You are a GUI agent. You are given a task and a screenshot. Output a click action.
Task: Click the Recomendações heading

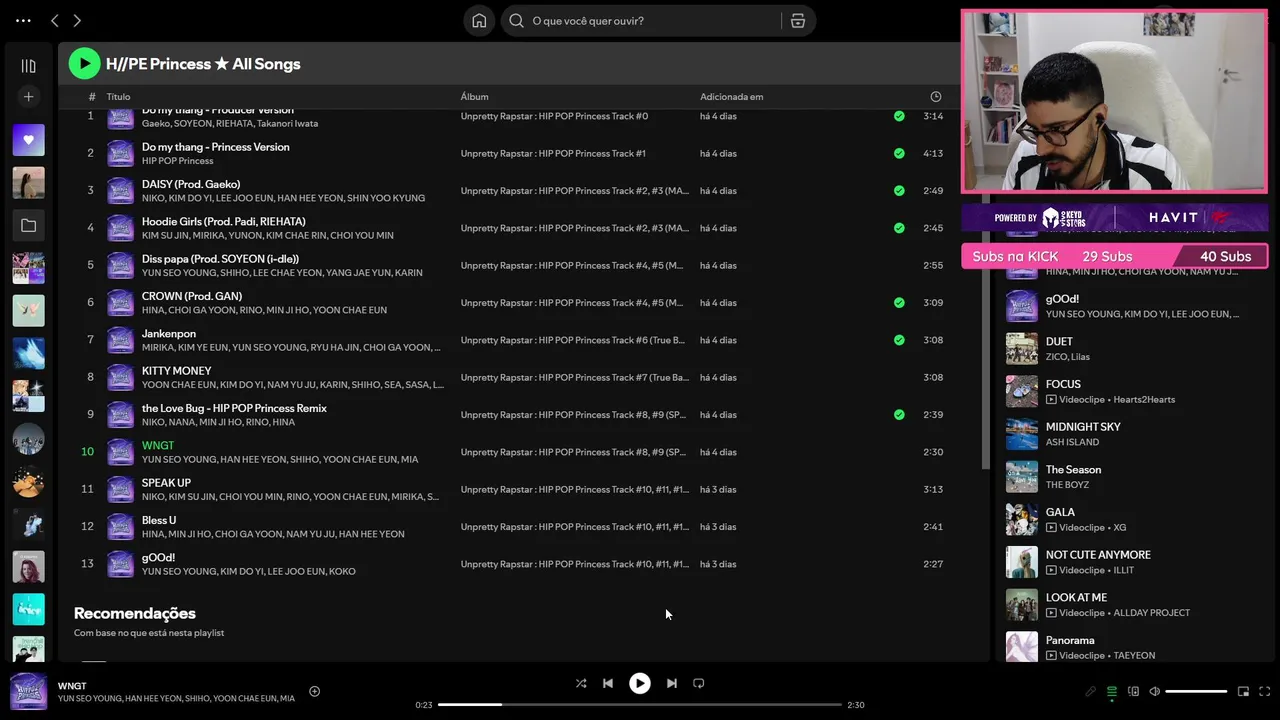[135, 613]
